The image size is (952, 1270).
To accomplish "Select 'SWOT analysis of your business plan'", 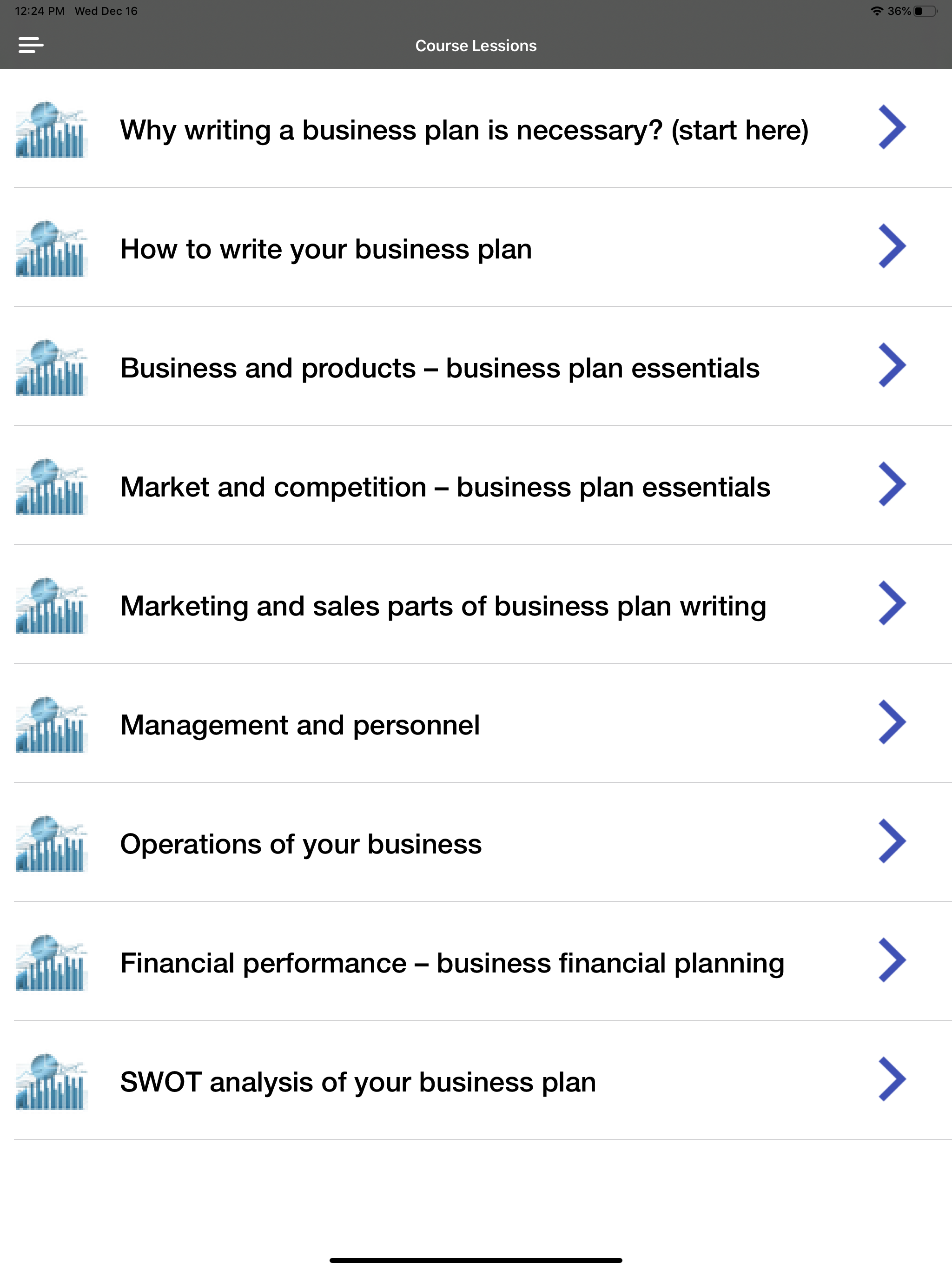I will (x=358, y=1082).
